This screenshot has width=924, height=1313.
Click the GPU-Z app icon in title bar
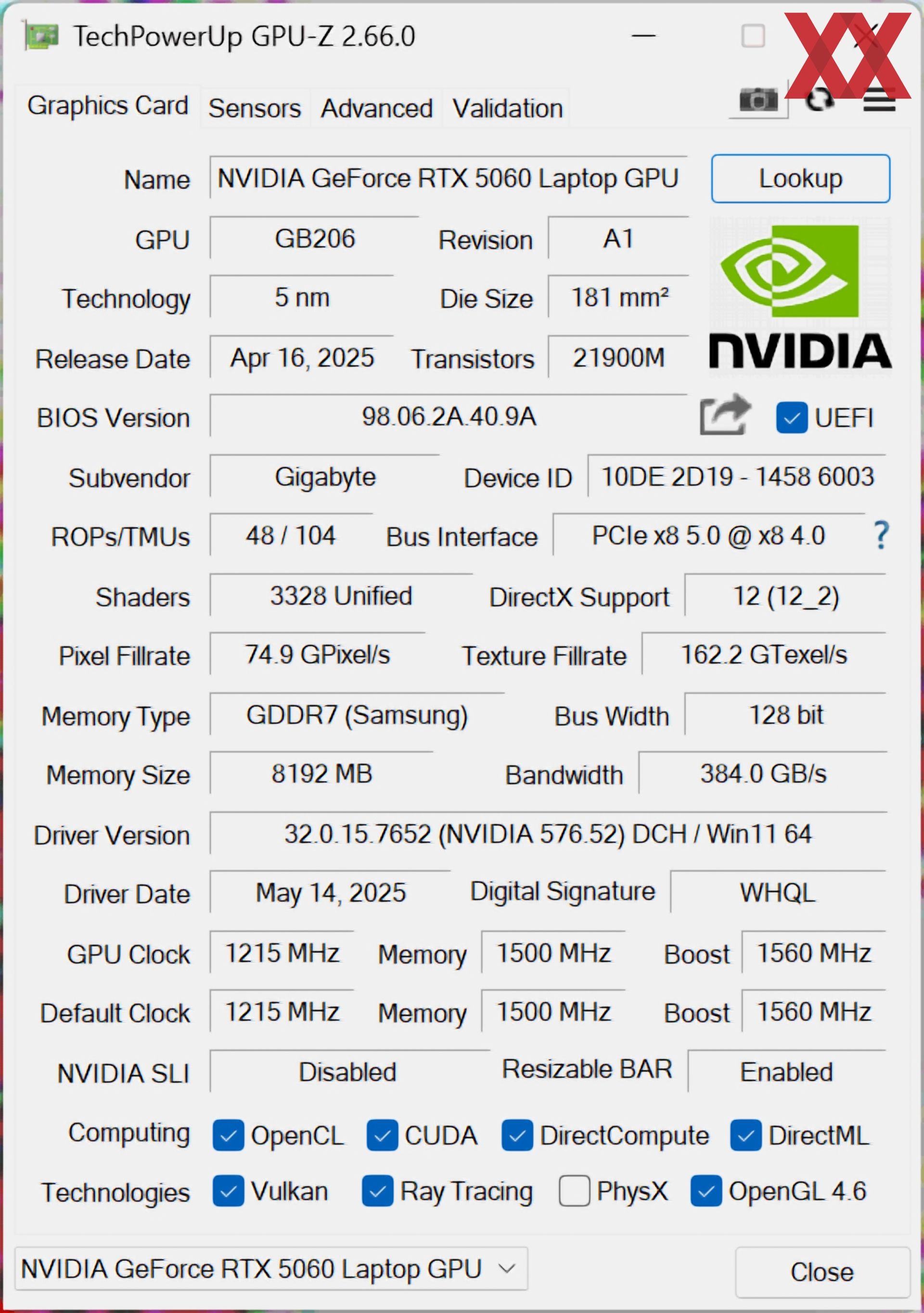(x=41, y=37)
